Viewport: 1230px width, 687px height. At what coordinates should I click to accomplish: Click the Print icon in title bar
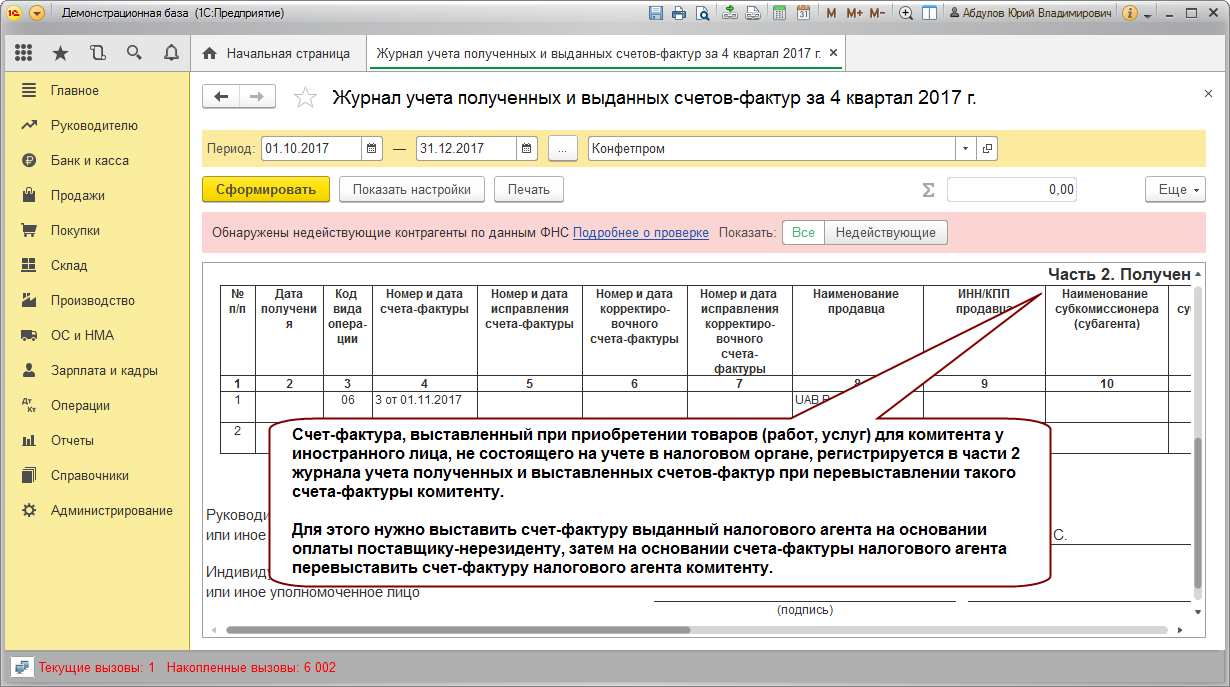coord(679,13)
